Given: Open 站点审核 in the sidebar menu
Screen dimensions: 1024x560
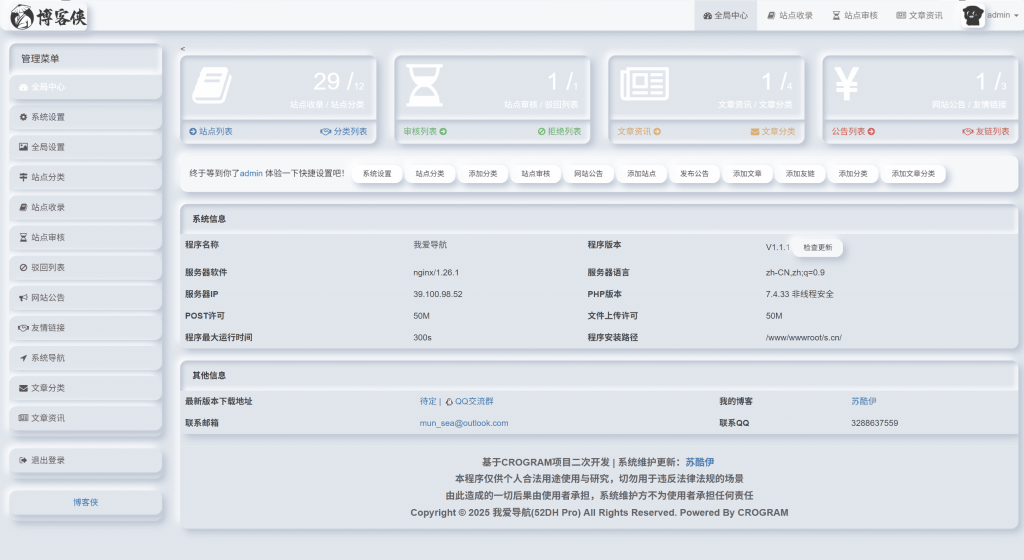Looking at the screenshot, I should pos(86,237).
